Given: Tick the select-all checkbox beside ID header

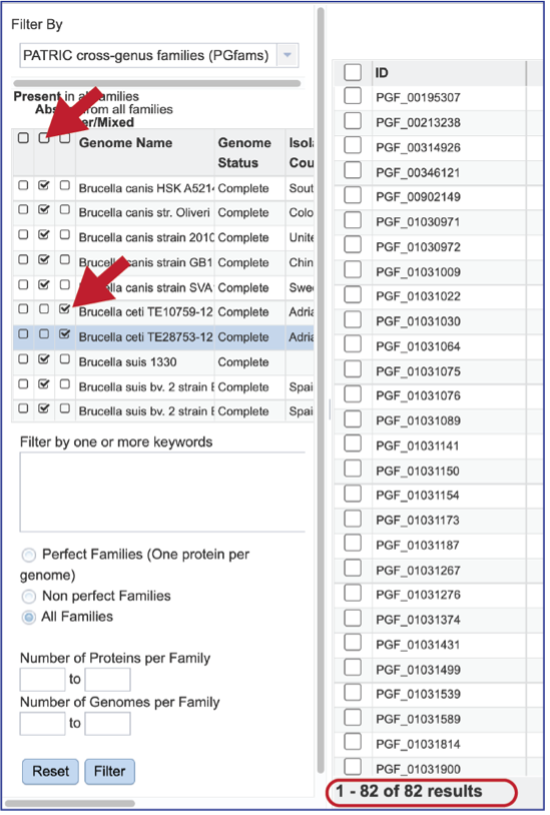Looking at the screenshot, I should pyautogui.click(x=352, y=72).
